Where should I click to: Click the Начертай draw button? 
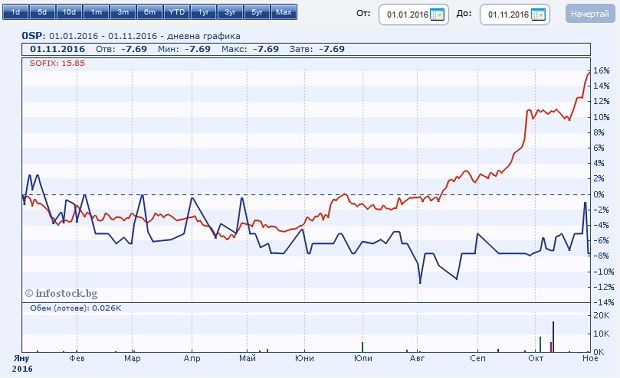tap(590, 14)
